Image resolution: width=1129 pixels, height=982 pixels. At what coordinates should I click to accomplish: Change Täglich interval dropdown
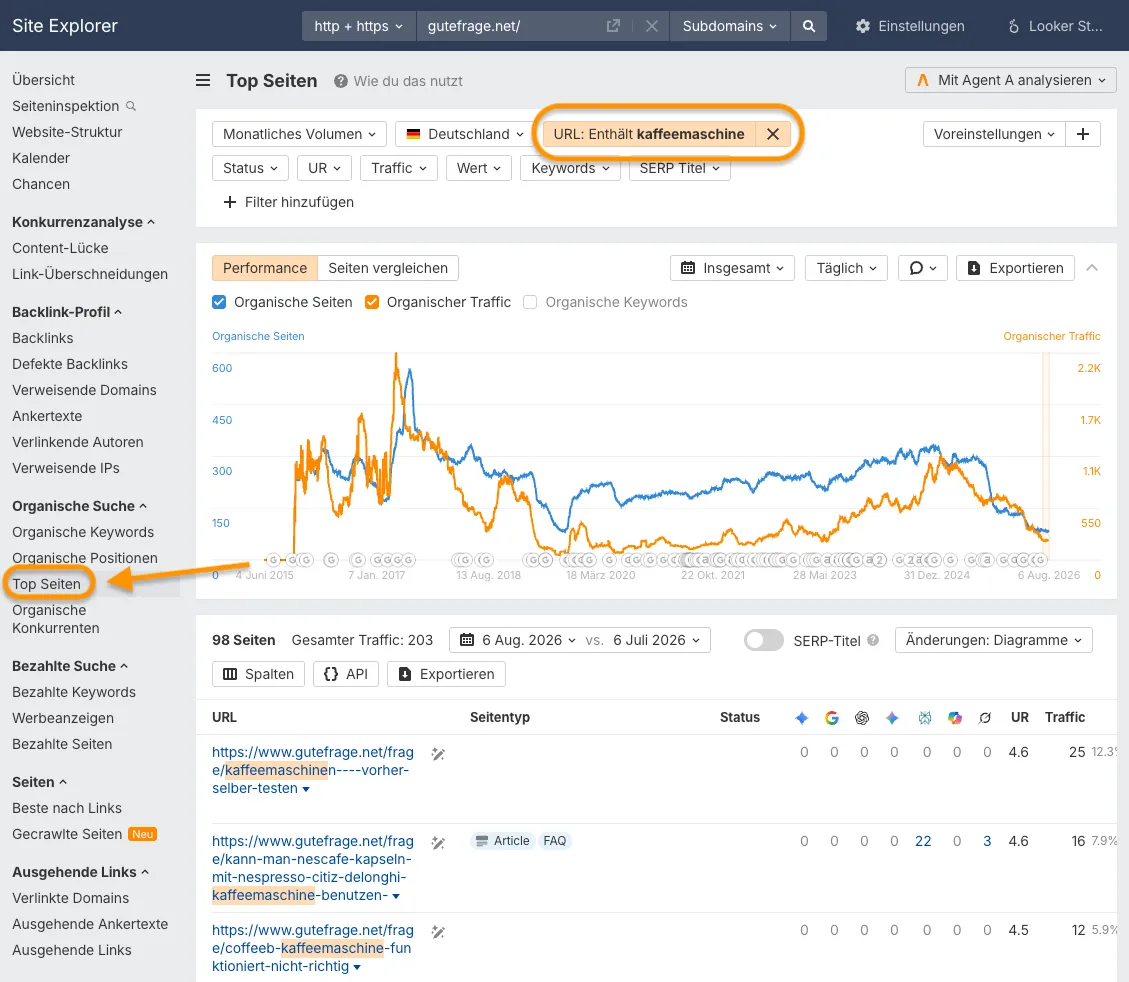tap(847, 268)
